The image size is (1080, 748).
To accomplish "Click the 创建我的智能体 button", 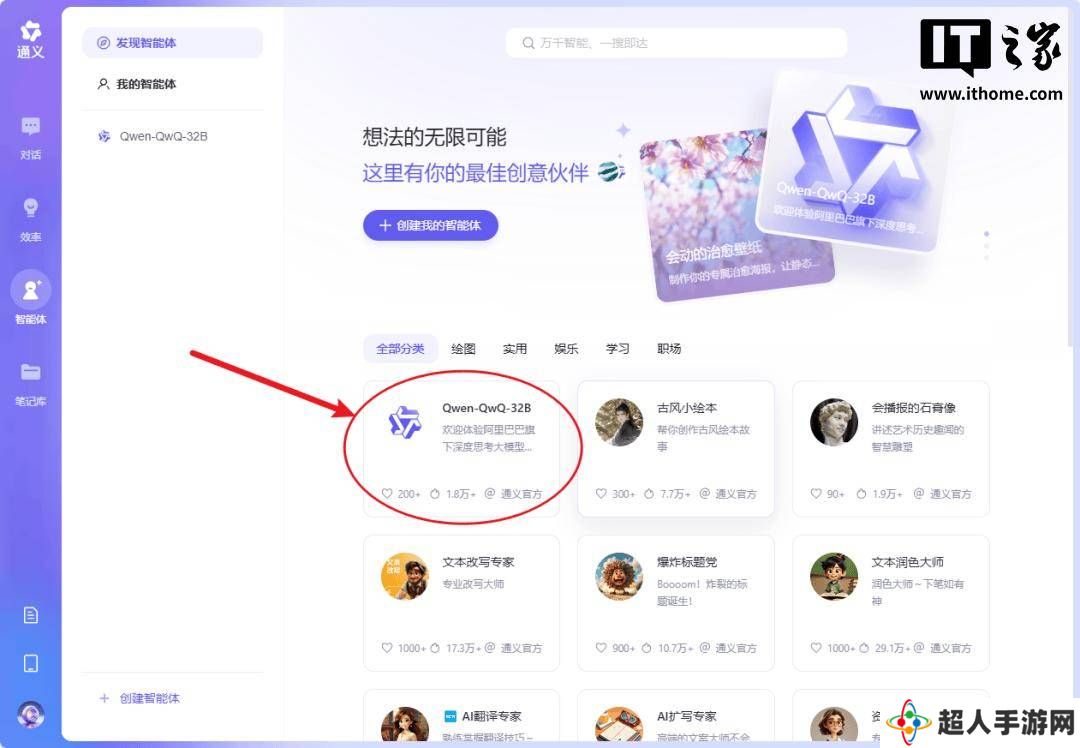I will [430, 225].
